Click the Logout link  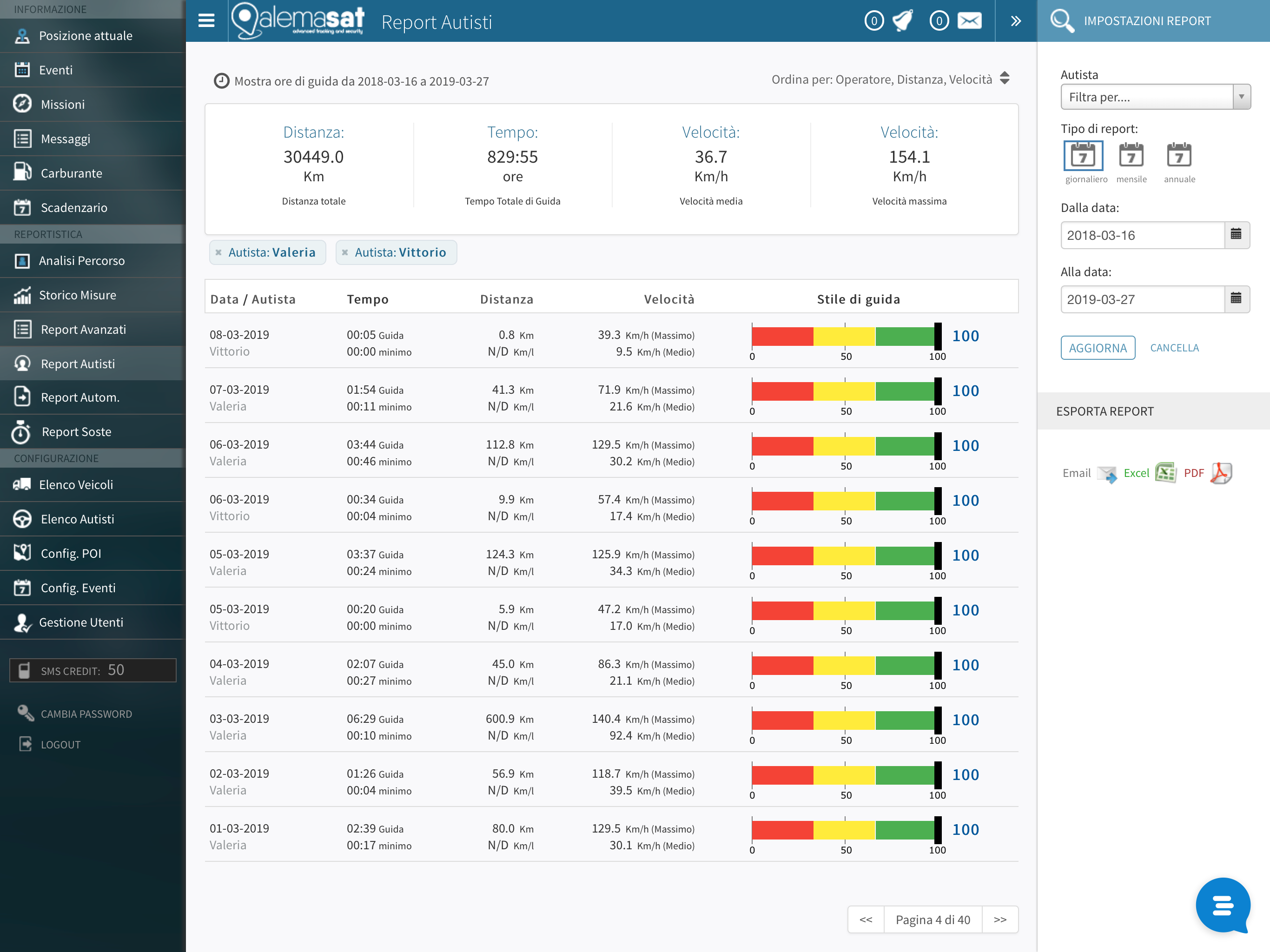click(60, 744)
